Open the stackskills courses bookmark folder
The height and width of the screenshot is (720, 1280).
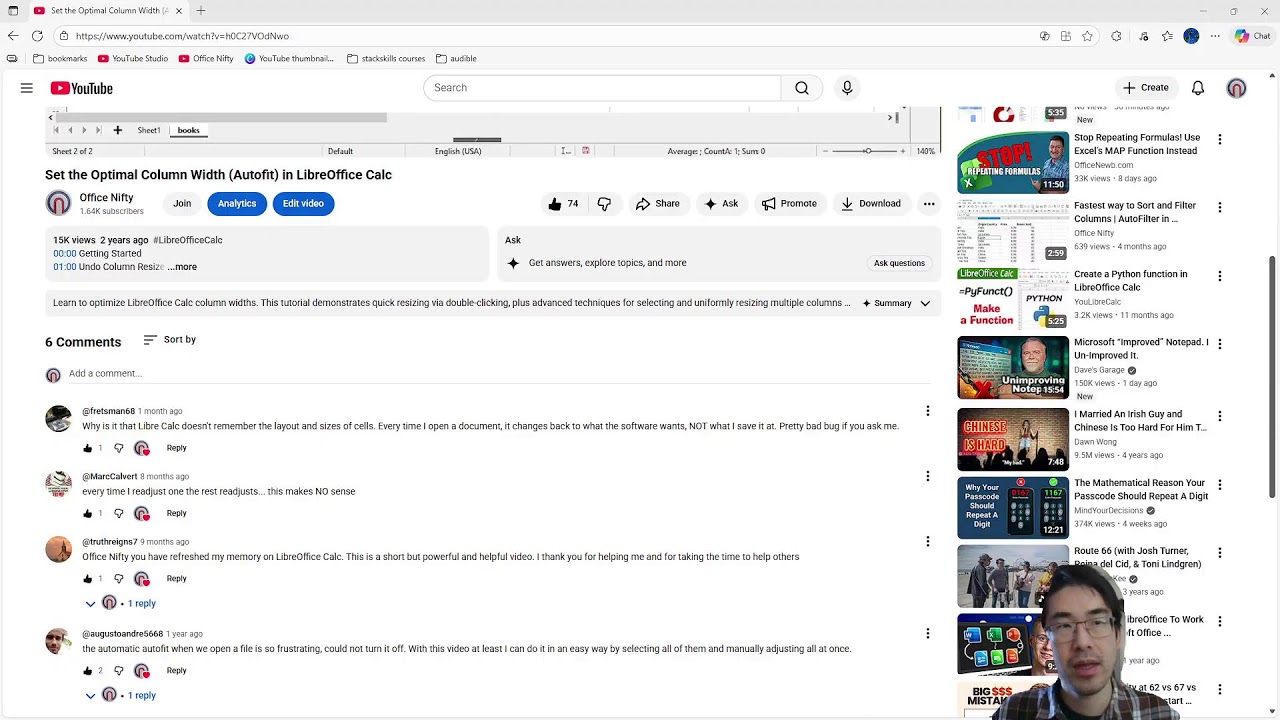[x=386, y=59]
